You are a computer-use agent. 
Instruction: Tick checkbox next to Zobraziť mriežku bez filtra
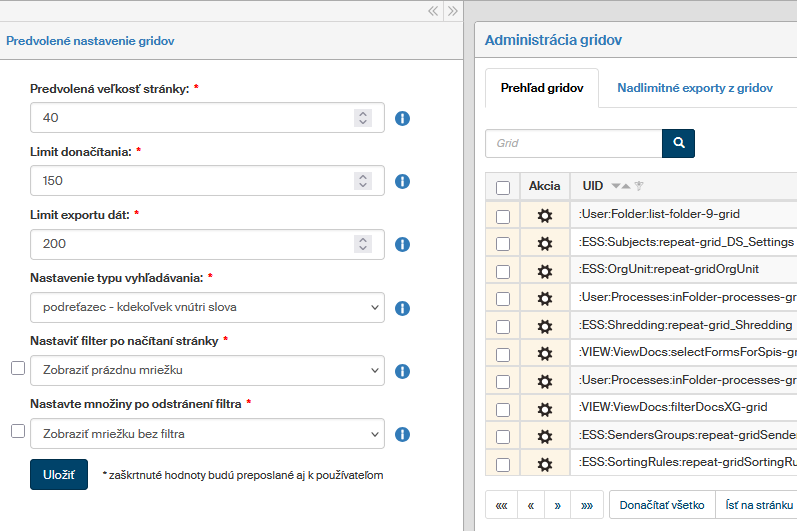tap(18, 432)
